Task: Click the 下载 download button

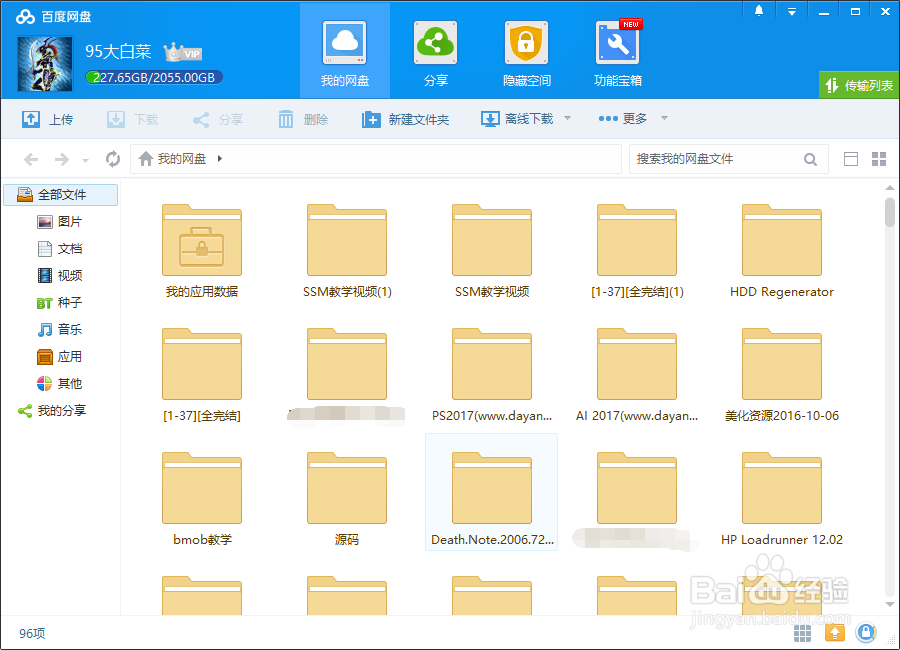Action: click(x=133, y=119)
